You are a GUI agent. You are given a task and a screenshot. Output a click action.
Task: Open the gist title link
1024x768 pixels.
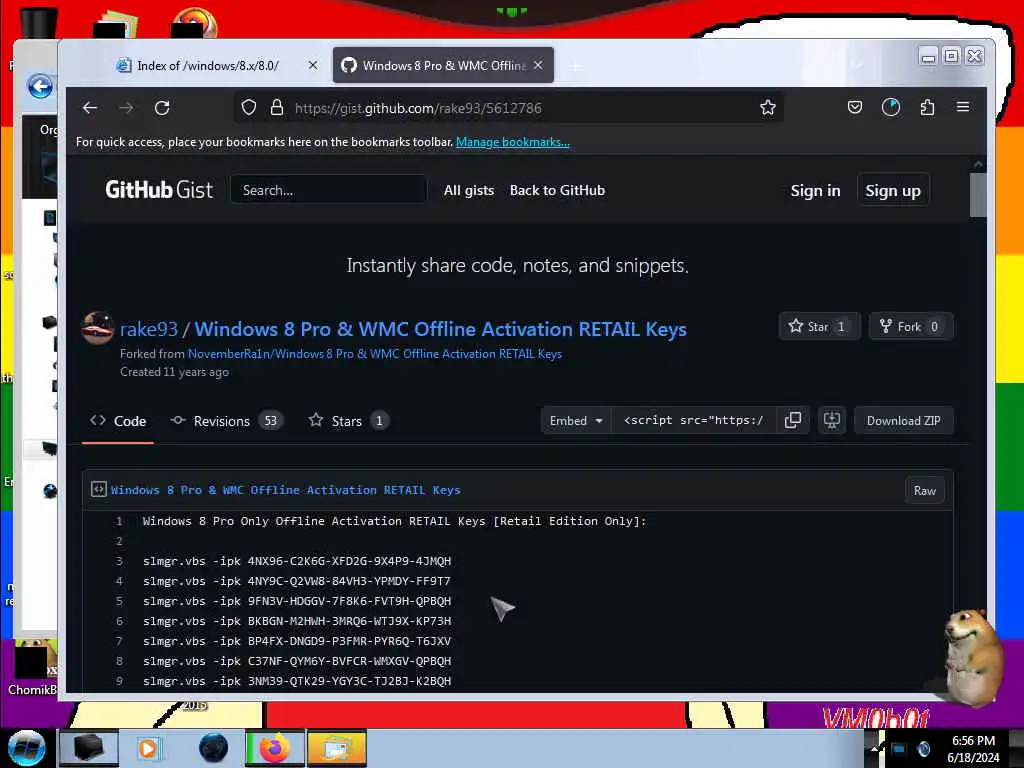tap(440, 329)
